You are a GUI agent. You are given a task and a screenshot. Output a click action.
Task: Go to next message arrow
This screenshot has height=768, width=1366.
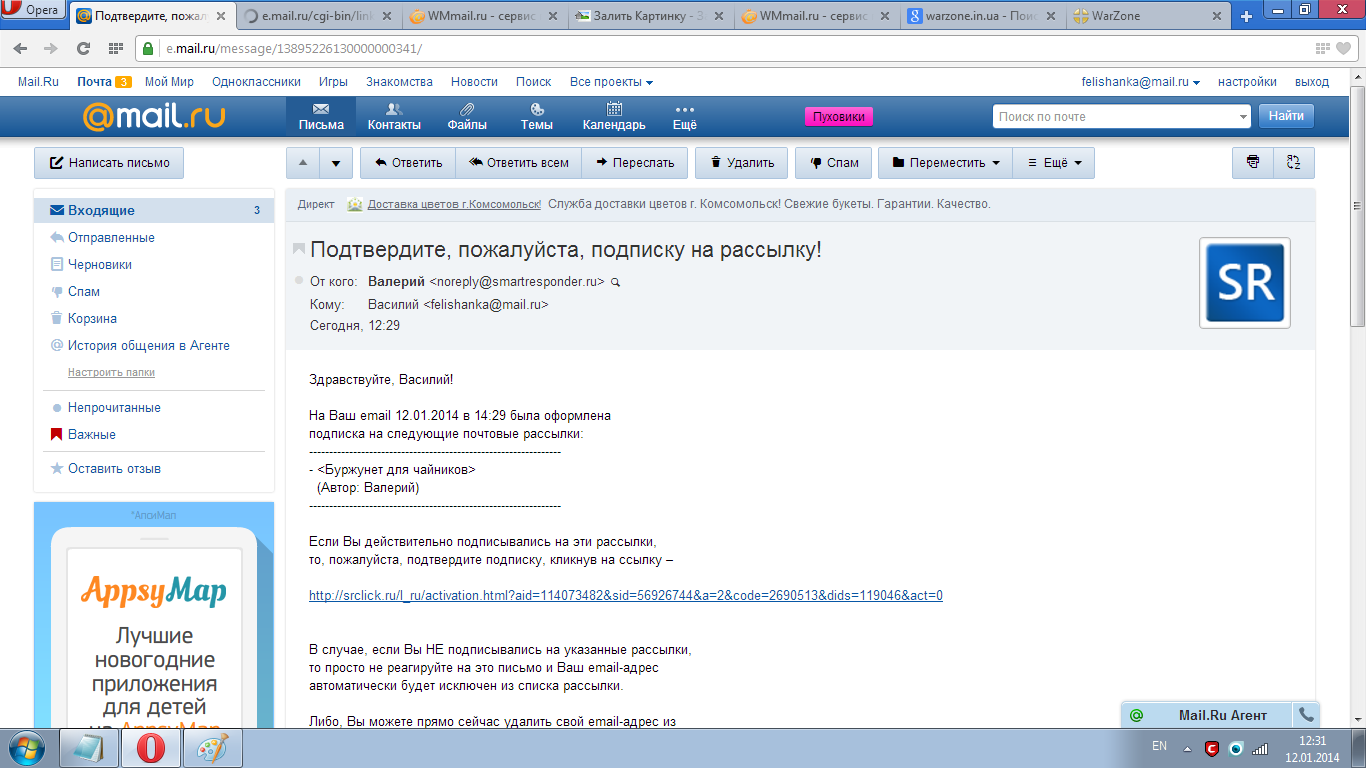click(x=337, y=163)
